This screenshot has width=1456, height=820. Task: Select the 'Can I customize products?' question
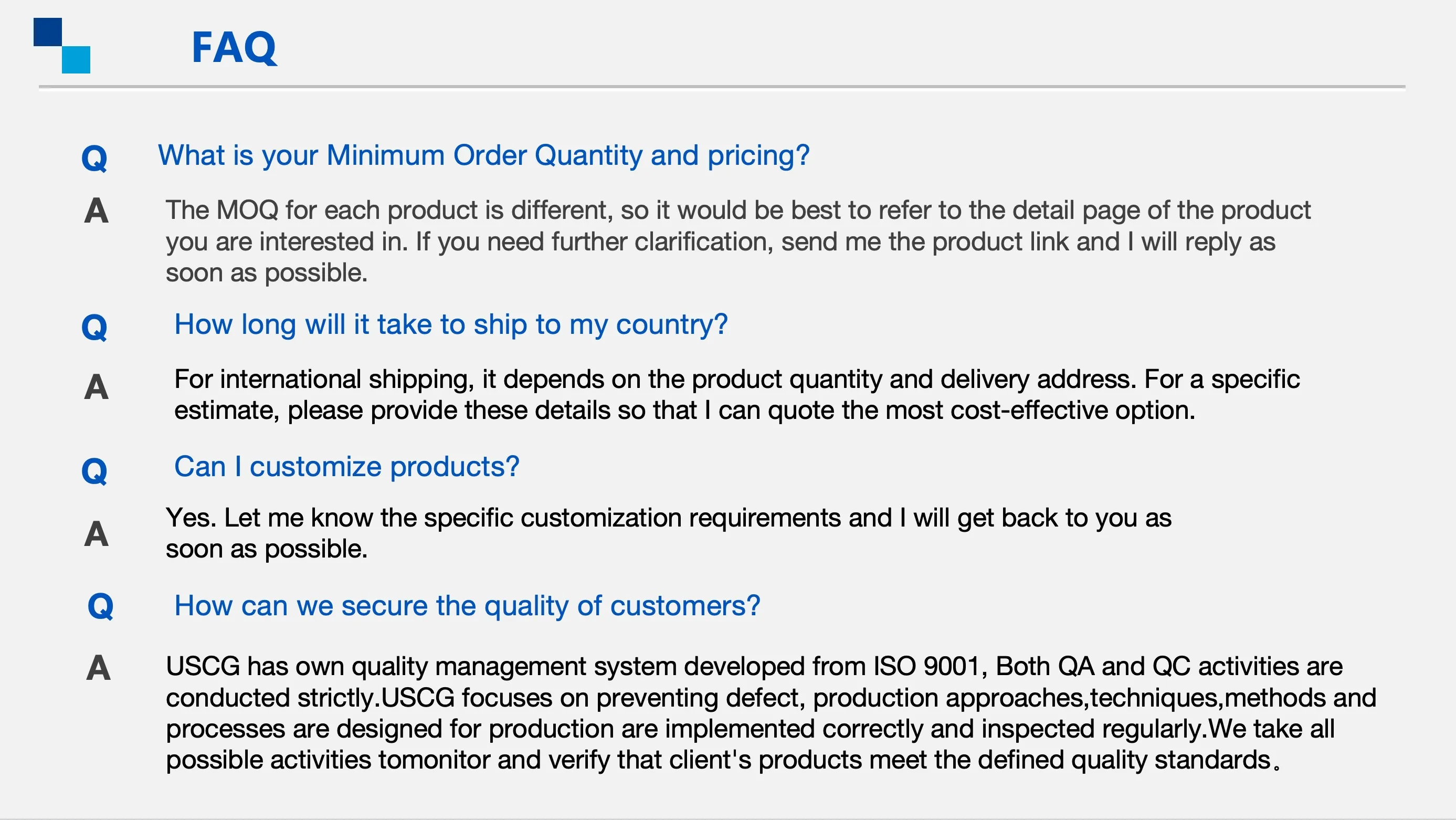pos(346,467)
